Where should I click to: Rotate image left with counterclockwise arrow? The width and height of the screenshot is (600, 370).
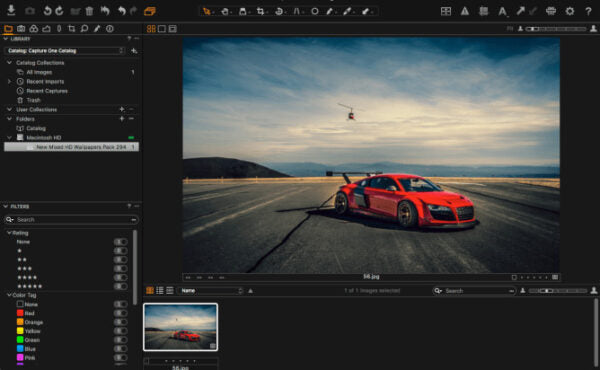[47, 11]
